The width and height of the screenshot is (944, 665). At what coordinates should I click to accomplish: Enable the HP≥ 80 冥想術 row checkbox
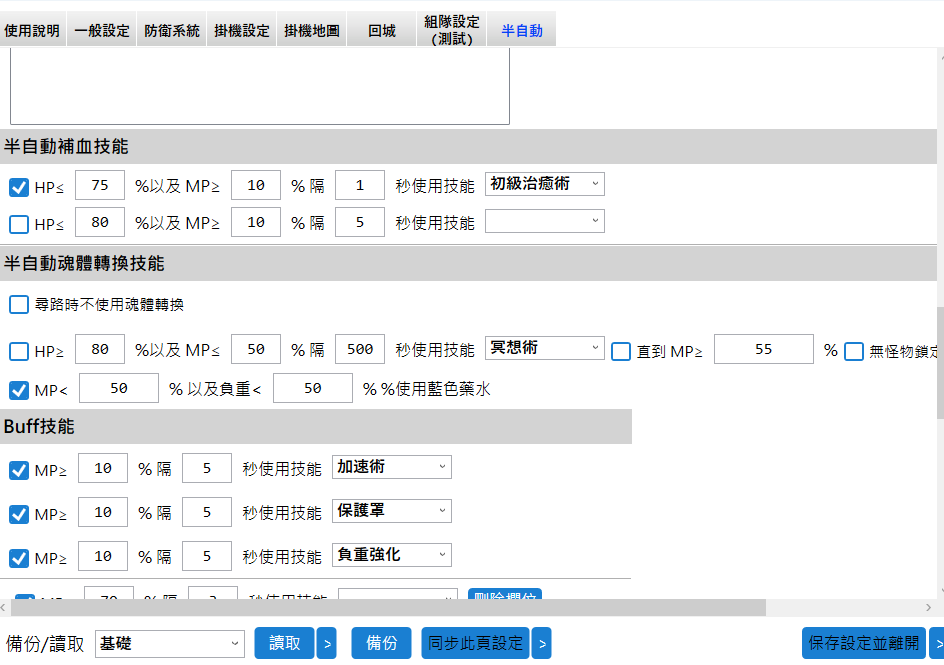point(19,351)
